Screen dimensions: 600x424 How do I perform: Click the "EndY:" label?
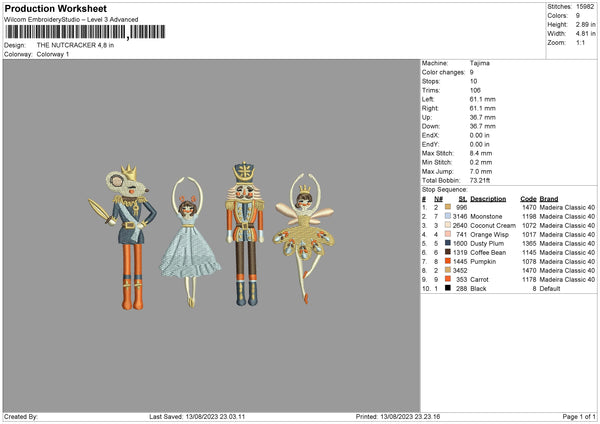[430, 144]
